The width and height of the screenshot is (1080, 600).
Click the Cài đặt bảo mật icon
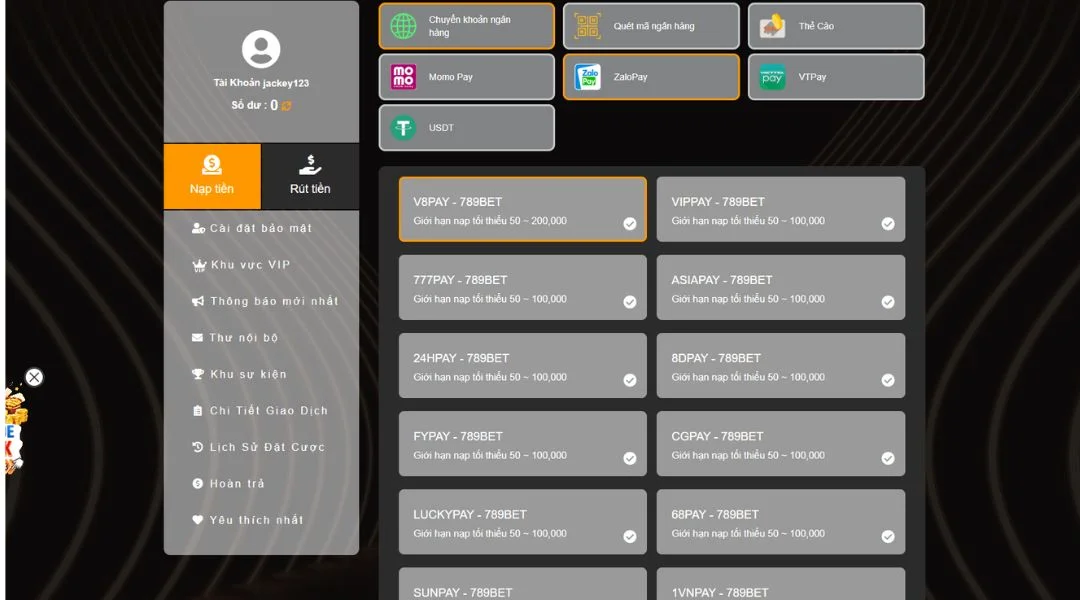coord(198,228)
